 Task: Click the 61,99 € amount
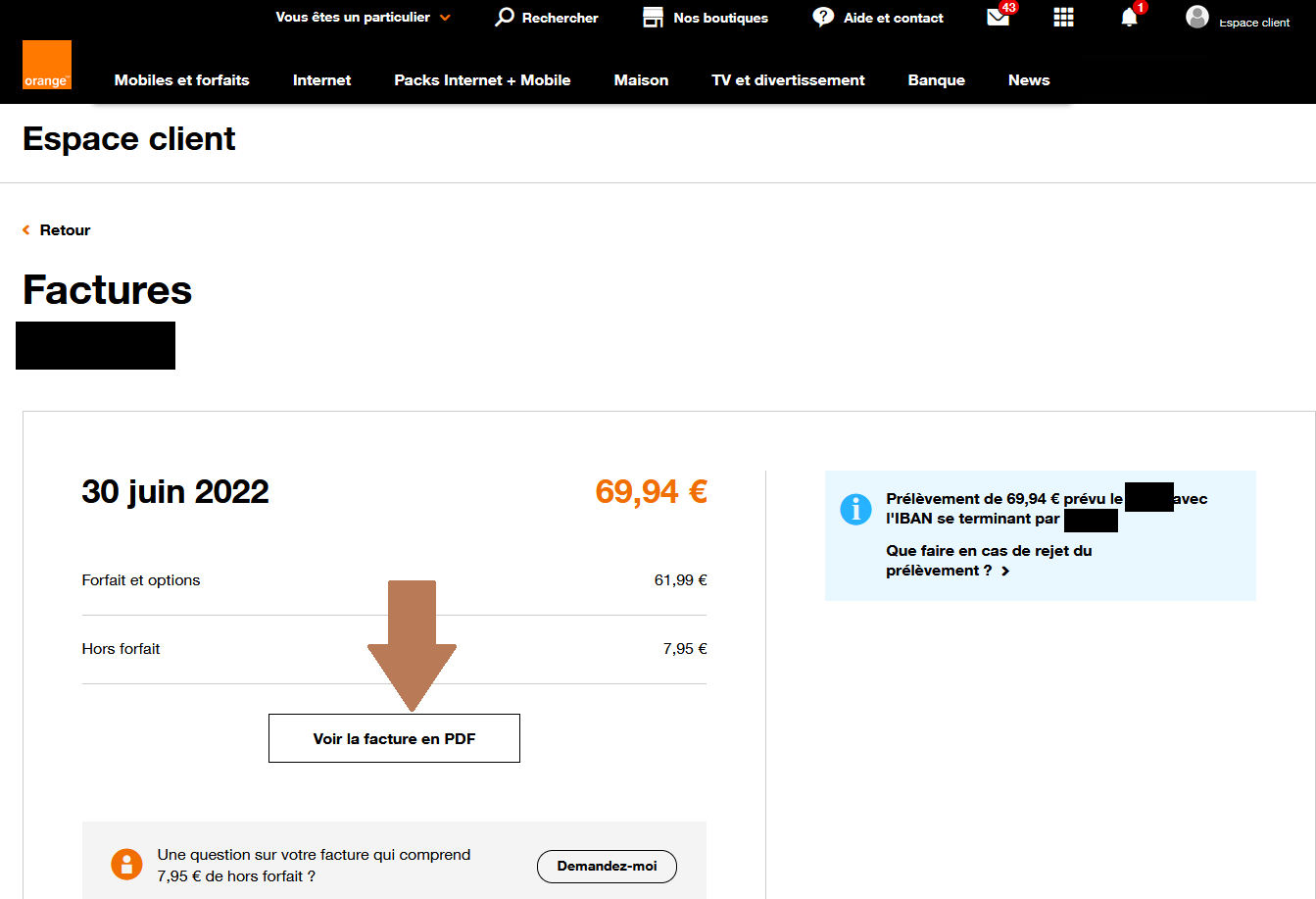681,580
